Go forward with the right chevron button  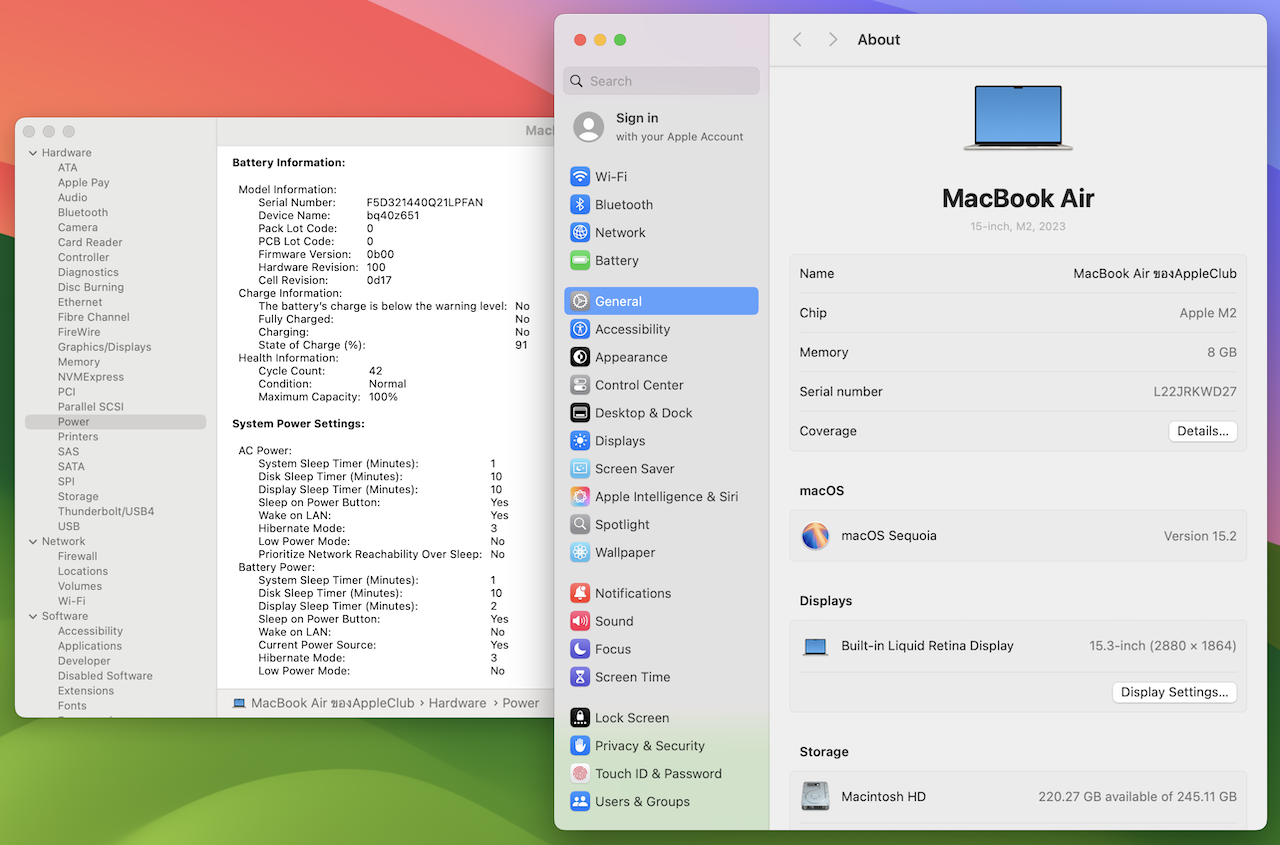[x=833, y=39]
